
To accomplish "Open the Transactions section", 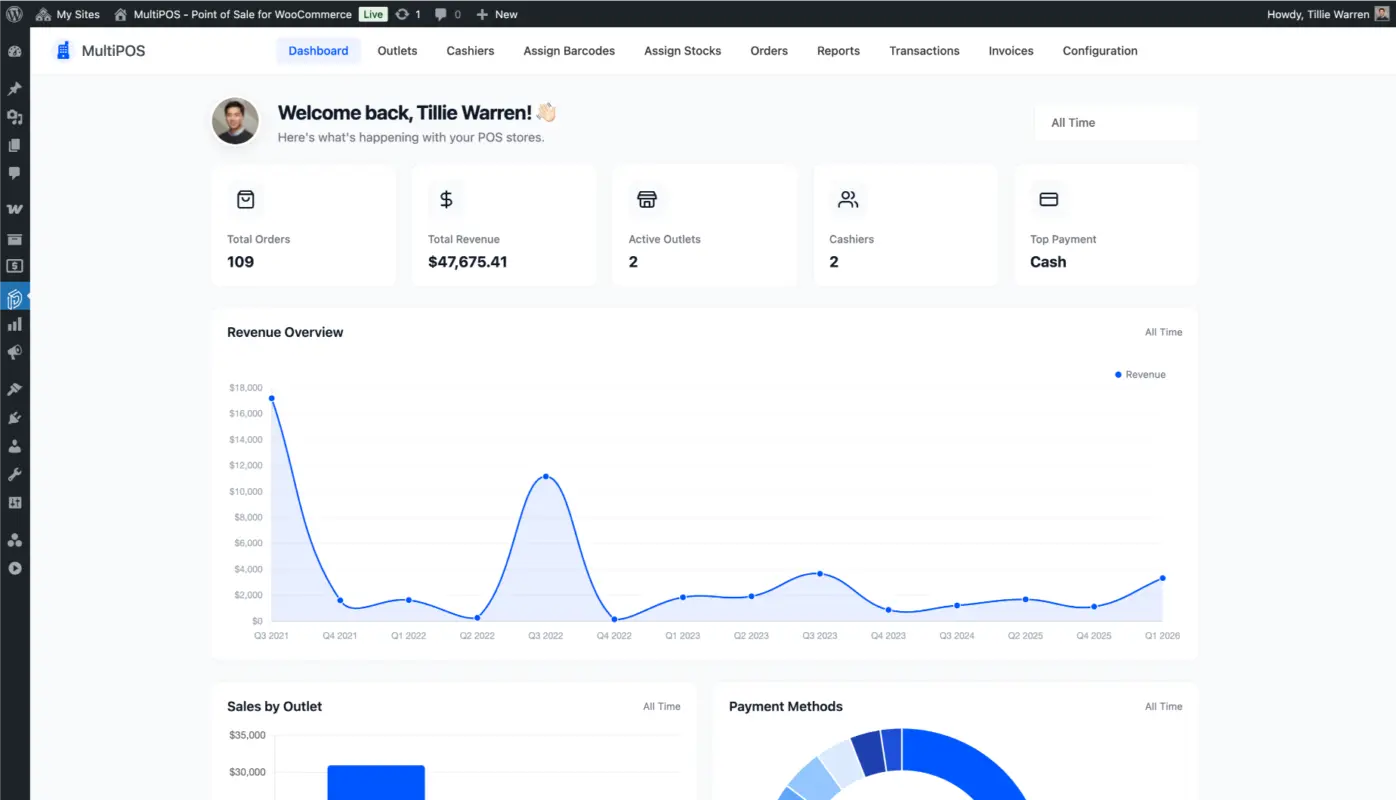I will [x=924, y=51].
